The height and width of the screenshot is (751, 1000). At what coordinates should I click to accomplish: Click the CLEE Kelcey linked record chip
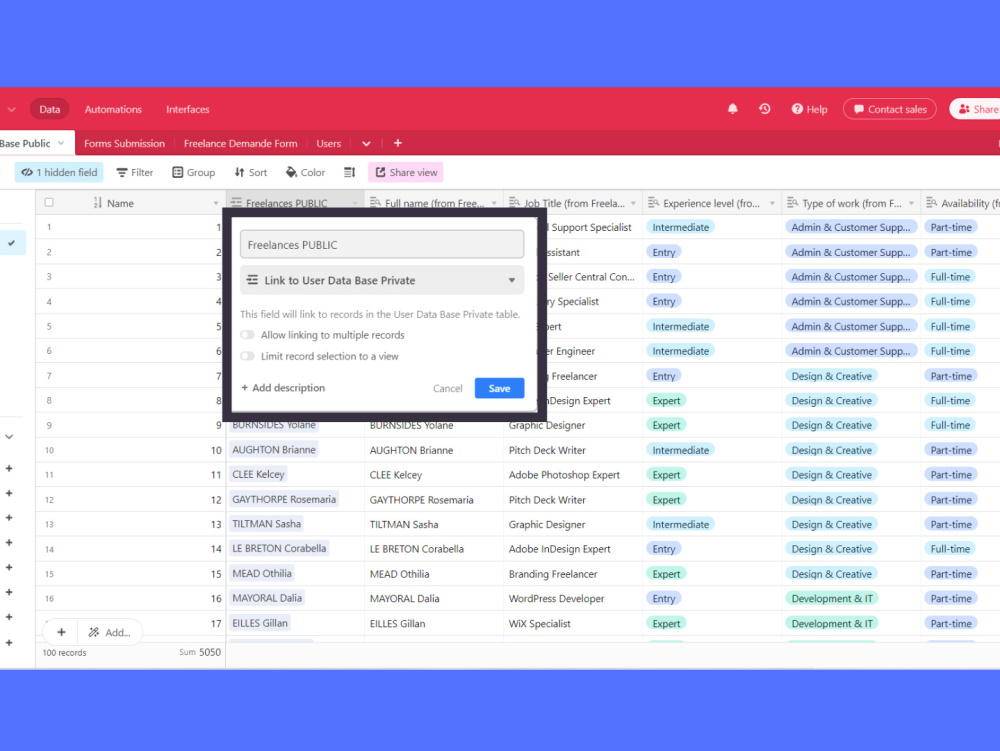(x=258, y=474)
